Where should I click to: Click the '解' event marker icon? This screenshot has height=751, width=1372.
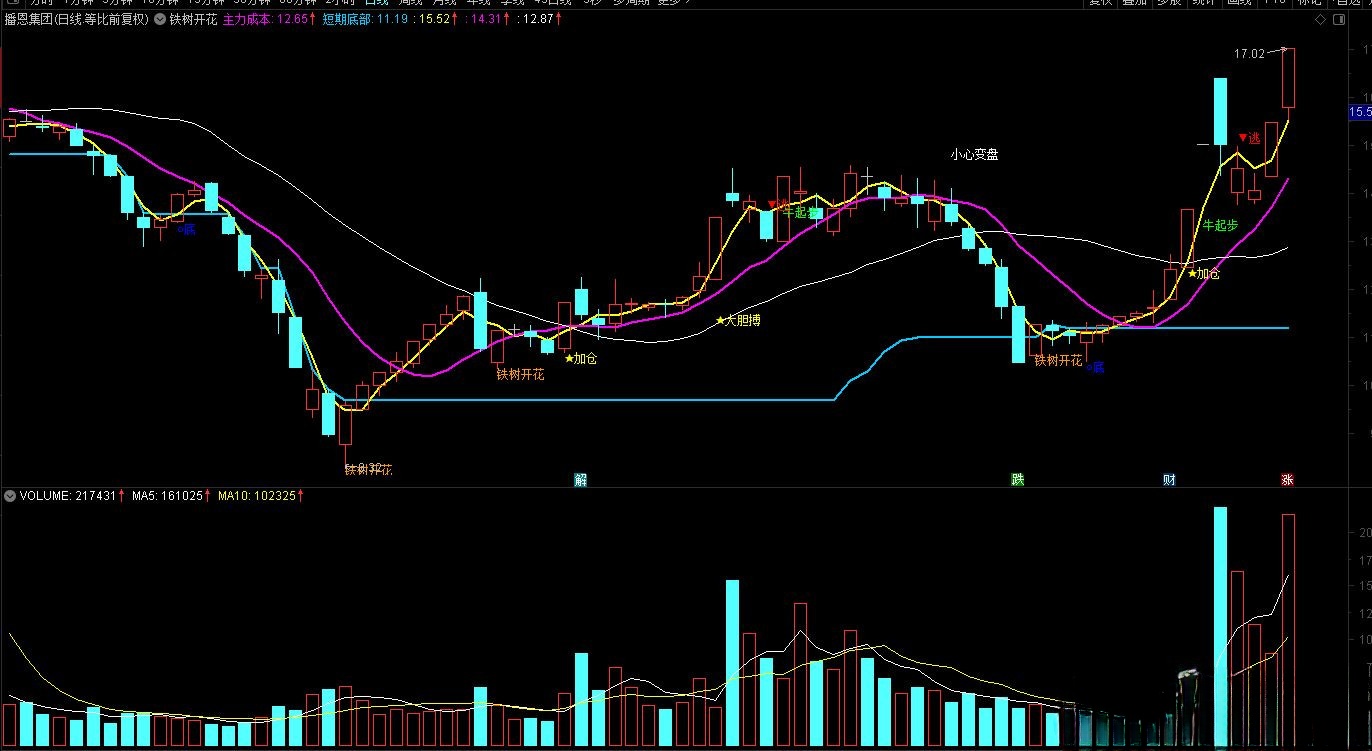click(x=580, y=480)
